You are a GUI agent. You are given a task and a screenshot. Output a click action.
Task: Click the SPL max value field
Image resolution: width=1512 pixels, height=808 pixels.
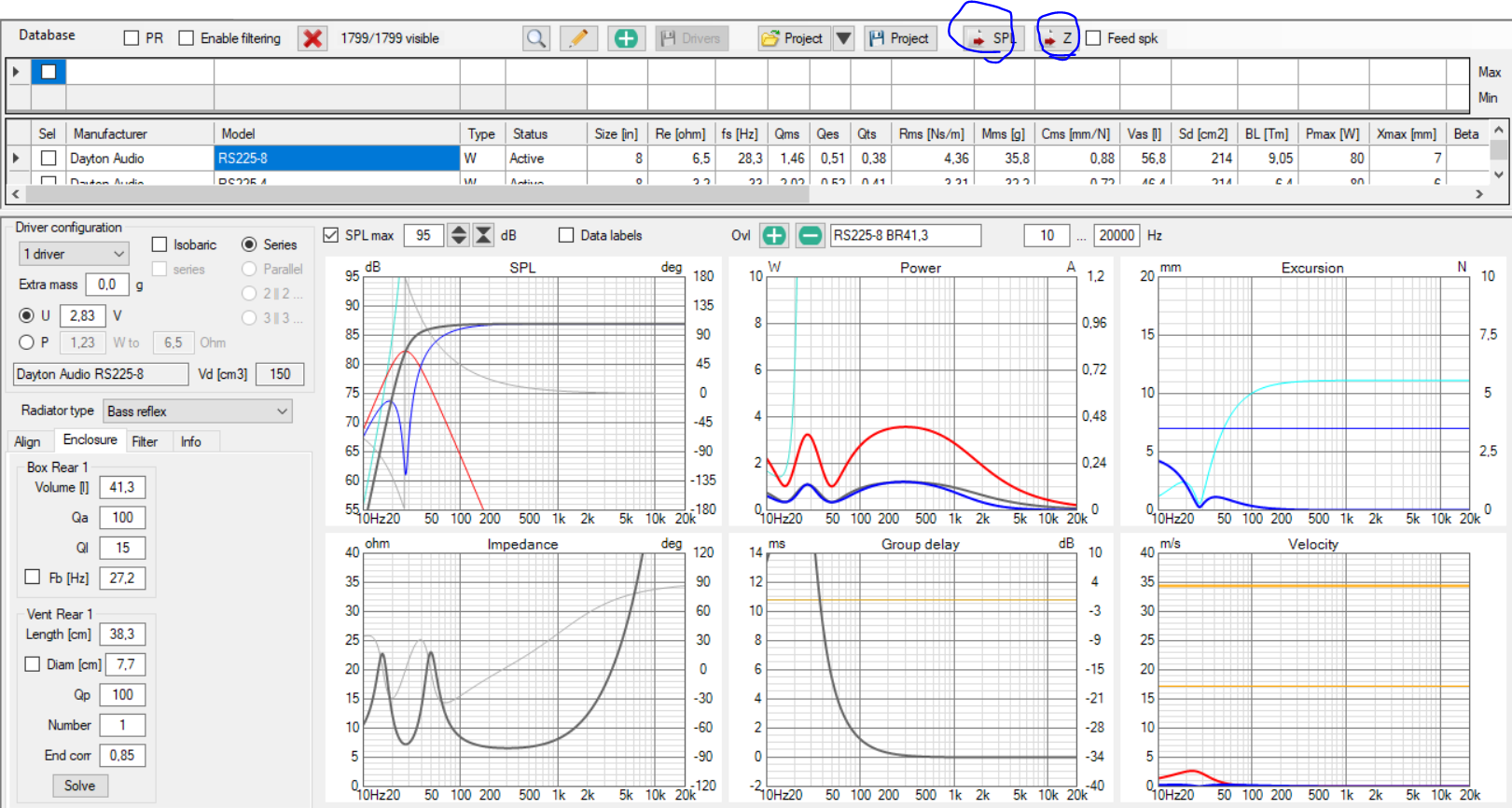pyautogui.click(x=423, y=235)
